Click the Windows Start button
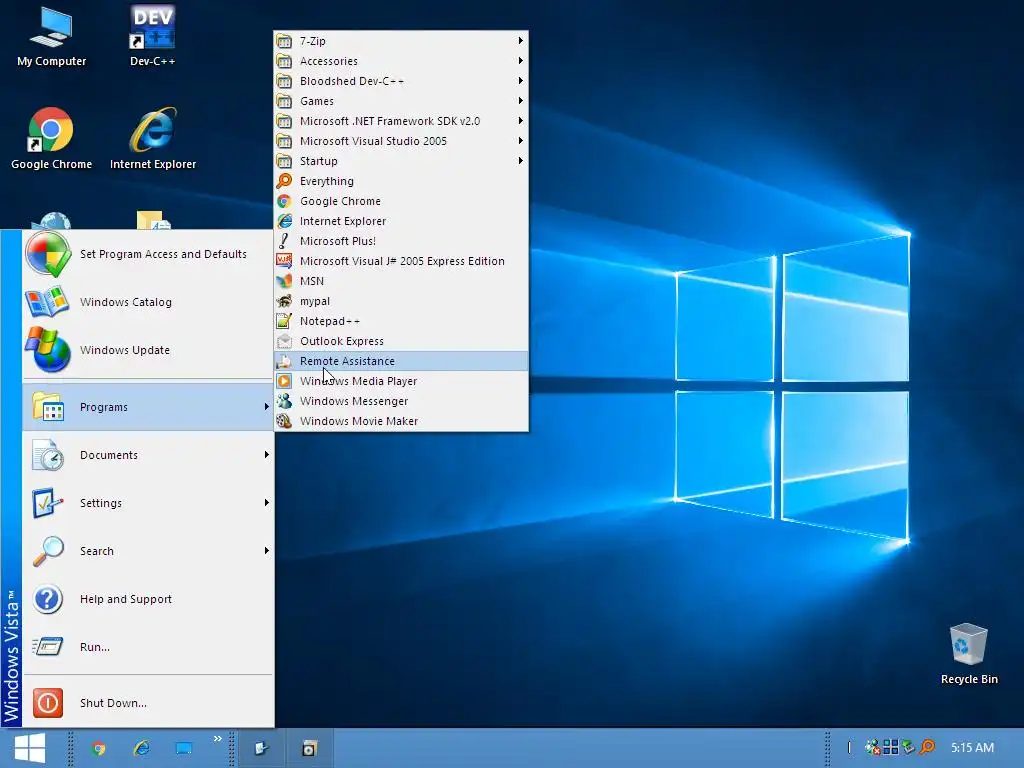This screenshot has width=1024, height=768. pos(29,748)
